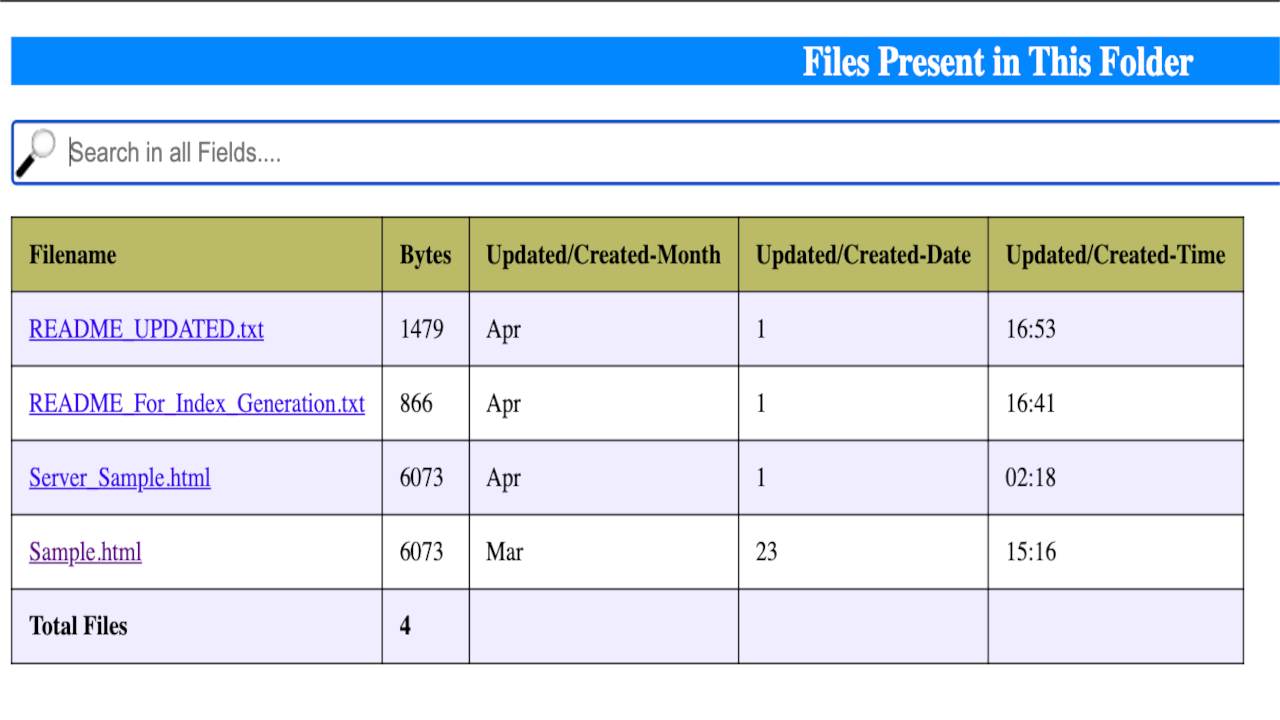Click the total files count 4
The width and height of the screenshot is (1280, 720).
(x=405, y=626)
